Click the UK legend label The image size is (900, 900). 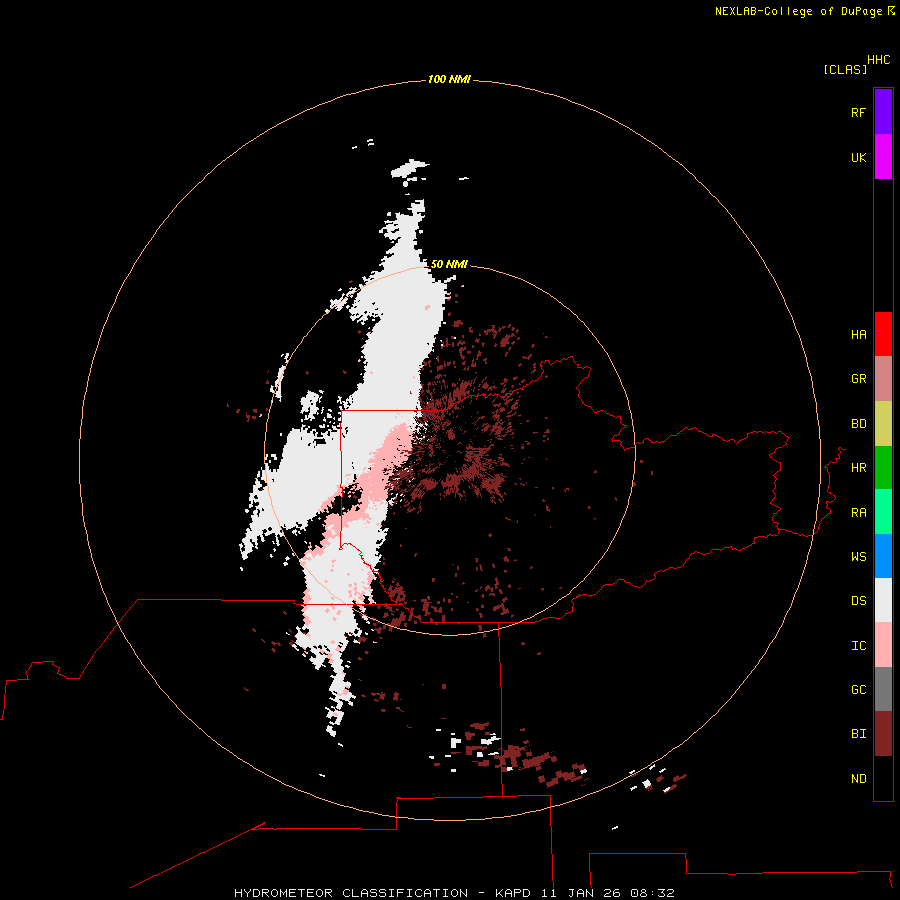click(858, 158)
